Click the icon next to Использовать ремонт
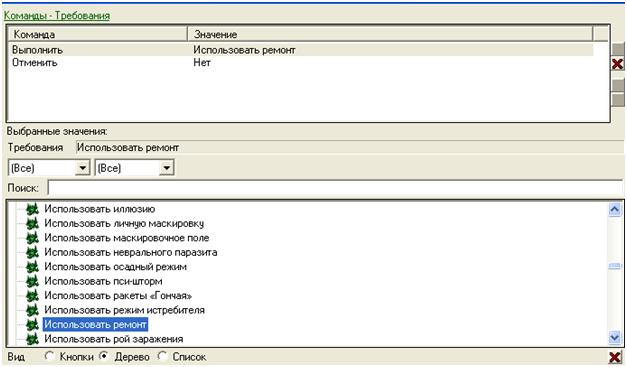 pos(32,324)
